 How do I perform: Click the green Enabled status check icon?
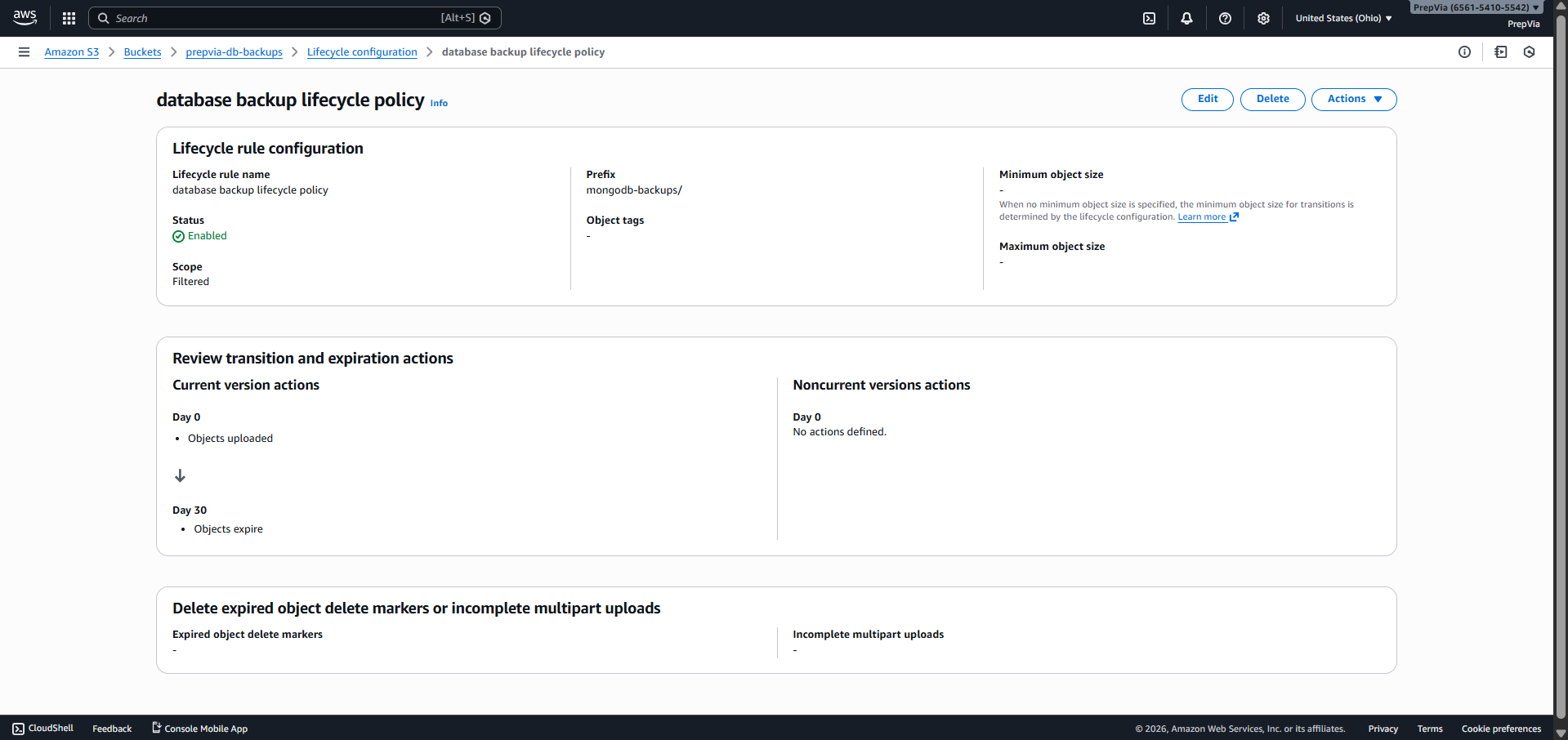(178, 237)
